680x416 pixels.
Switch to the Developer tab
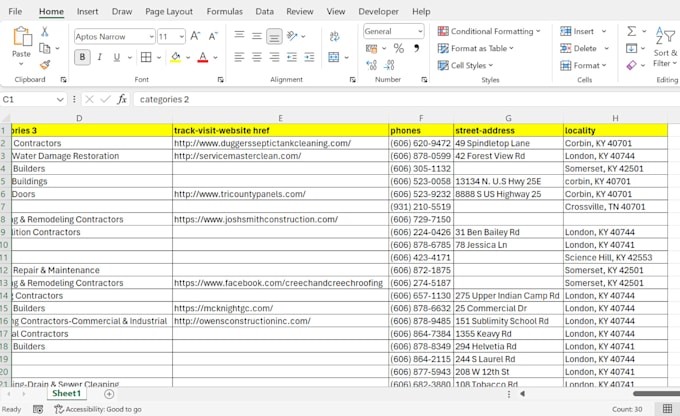tap(378, 11)
